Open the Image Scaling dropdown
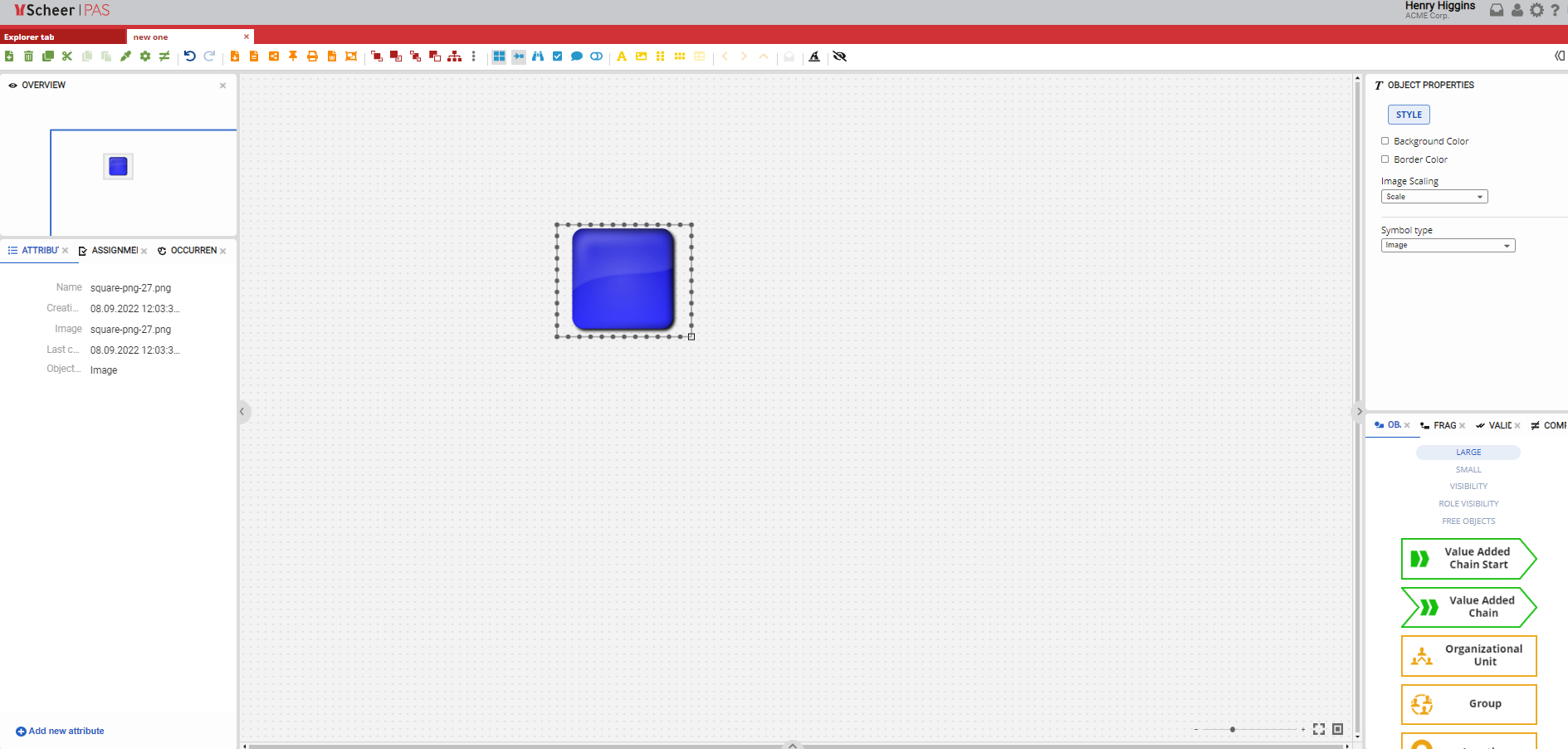 [x=1434, y=197]
